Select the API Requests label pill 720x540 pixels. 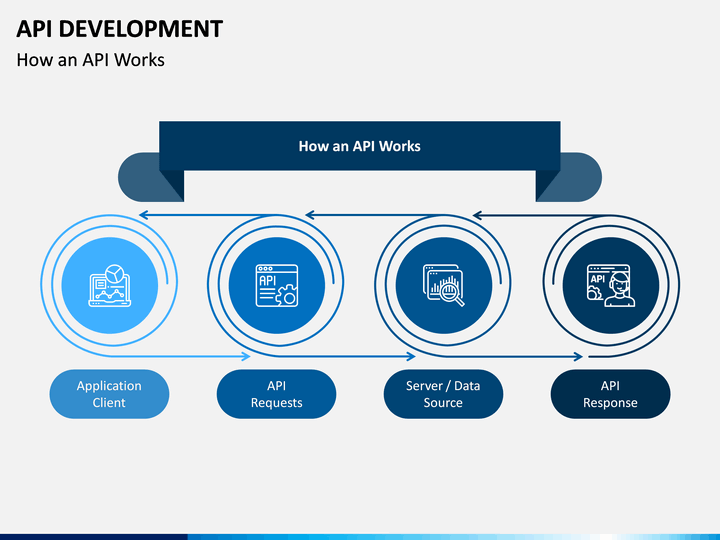[x=276, y=394]
